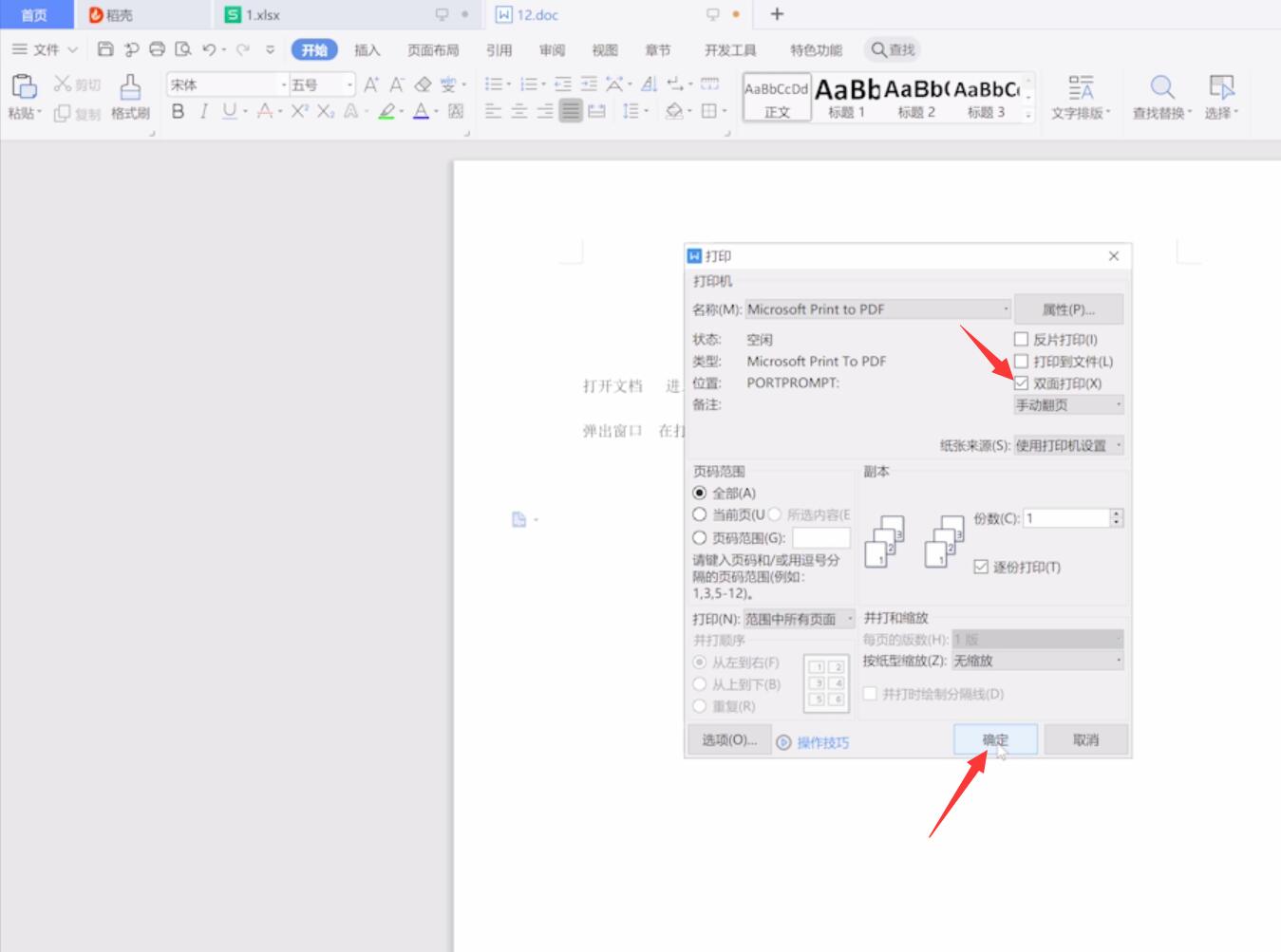Justify text alignment
Screen dimensions: 1281x952
(570, 112)
